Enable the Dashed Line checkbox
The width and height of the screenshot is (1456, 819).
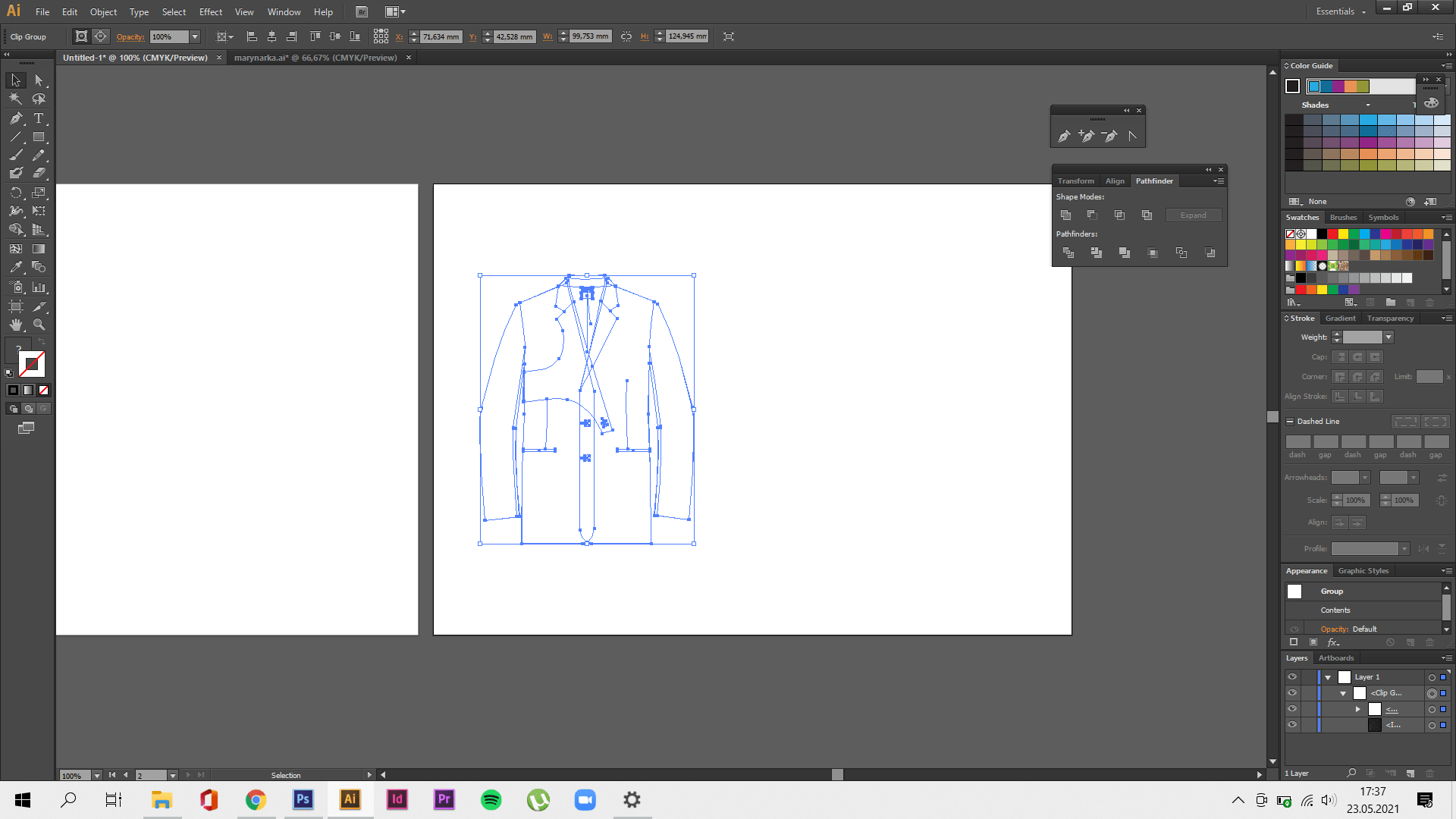point(1290,422)
